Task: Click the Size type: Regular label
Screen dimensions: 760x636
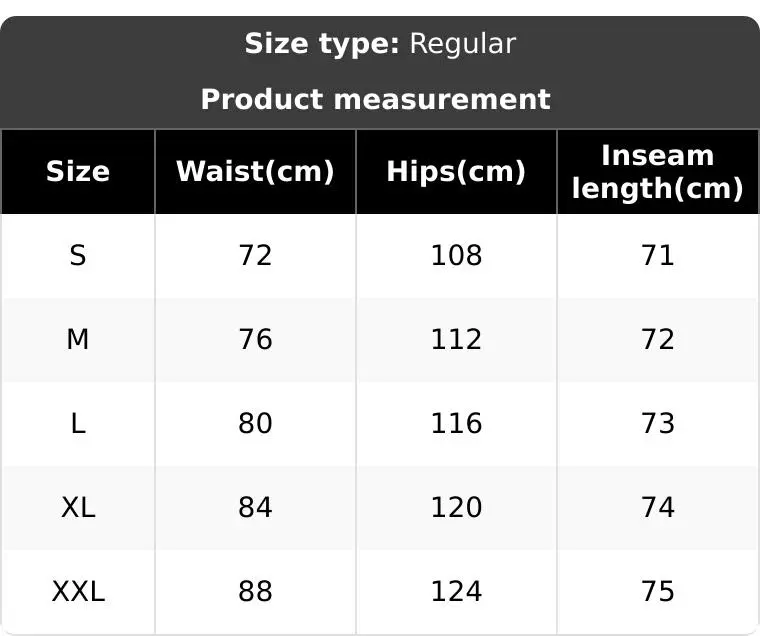Action: click(x=380, y=44)
